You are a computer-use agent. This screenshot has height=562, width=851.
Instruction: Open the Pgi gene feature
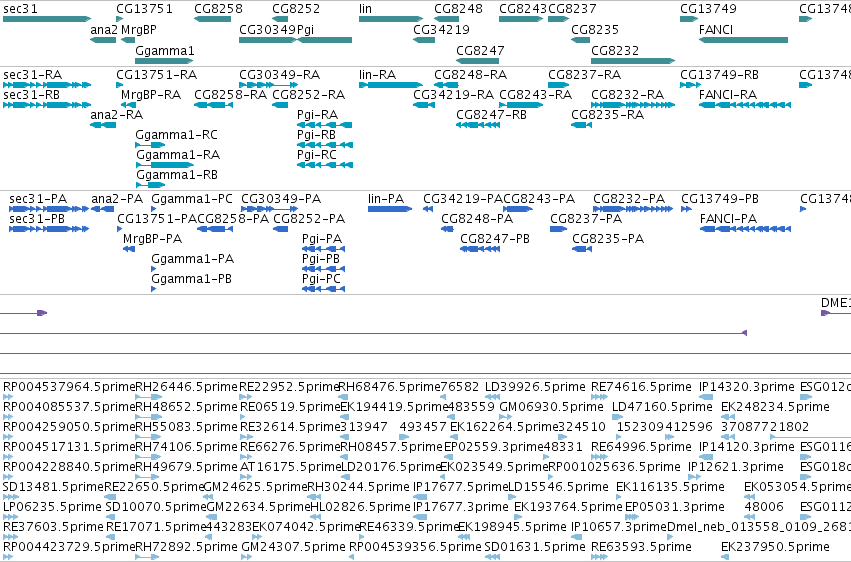(x=324, y=40)
